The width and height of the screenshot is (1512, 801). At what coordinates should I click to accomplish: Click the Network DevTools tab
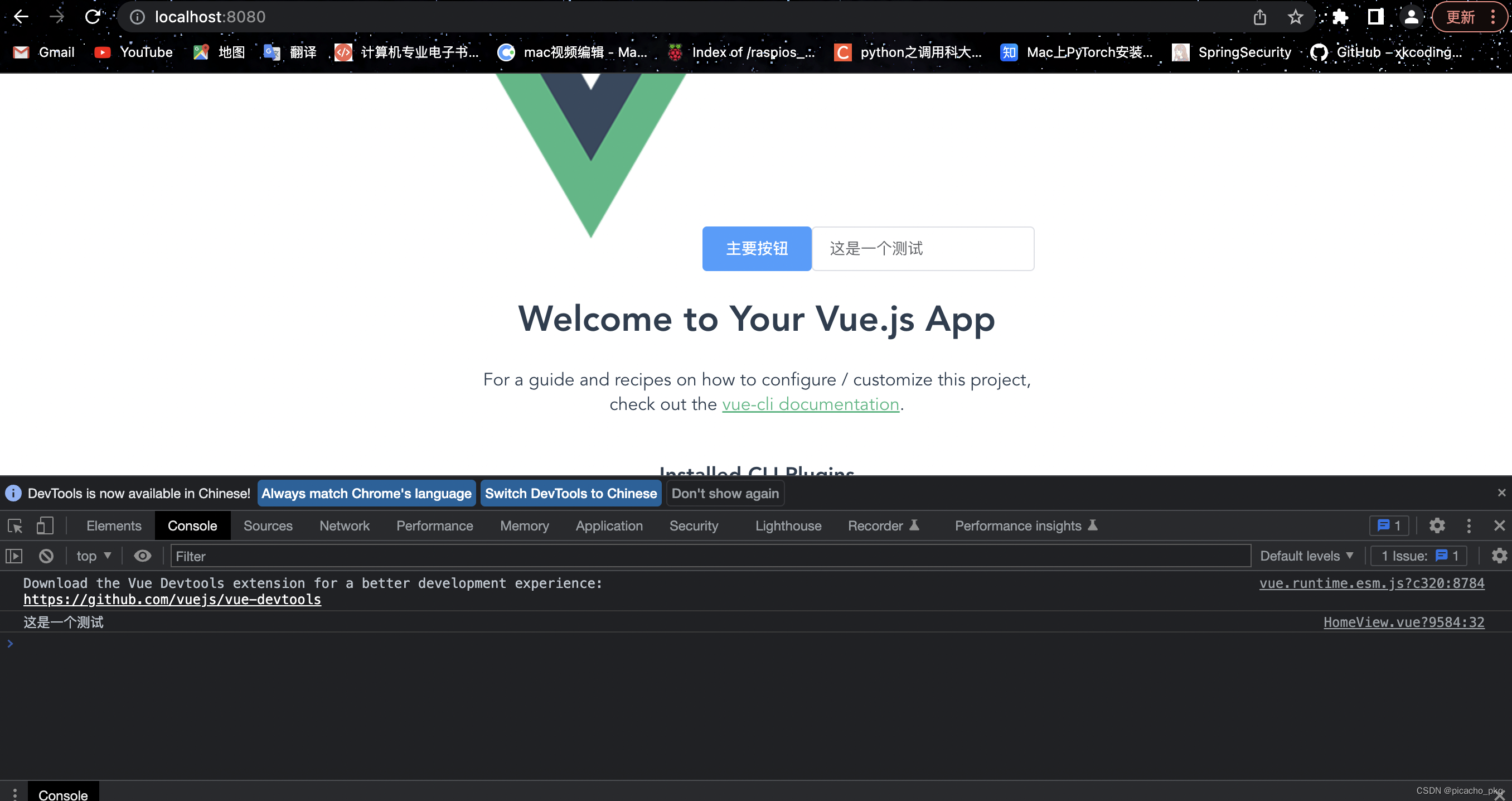pyautogui.click(x=344, y=525)
